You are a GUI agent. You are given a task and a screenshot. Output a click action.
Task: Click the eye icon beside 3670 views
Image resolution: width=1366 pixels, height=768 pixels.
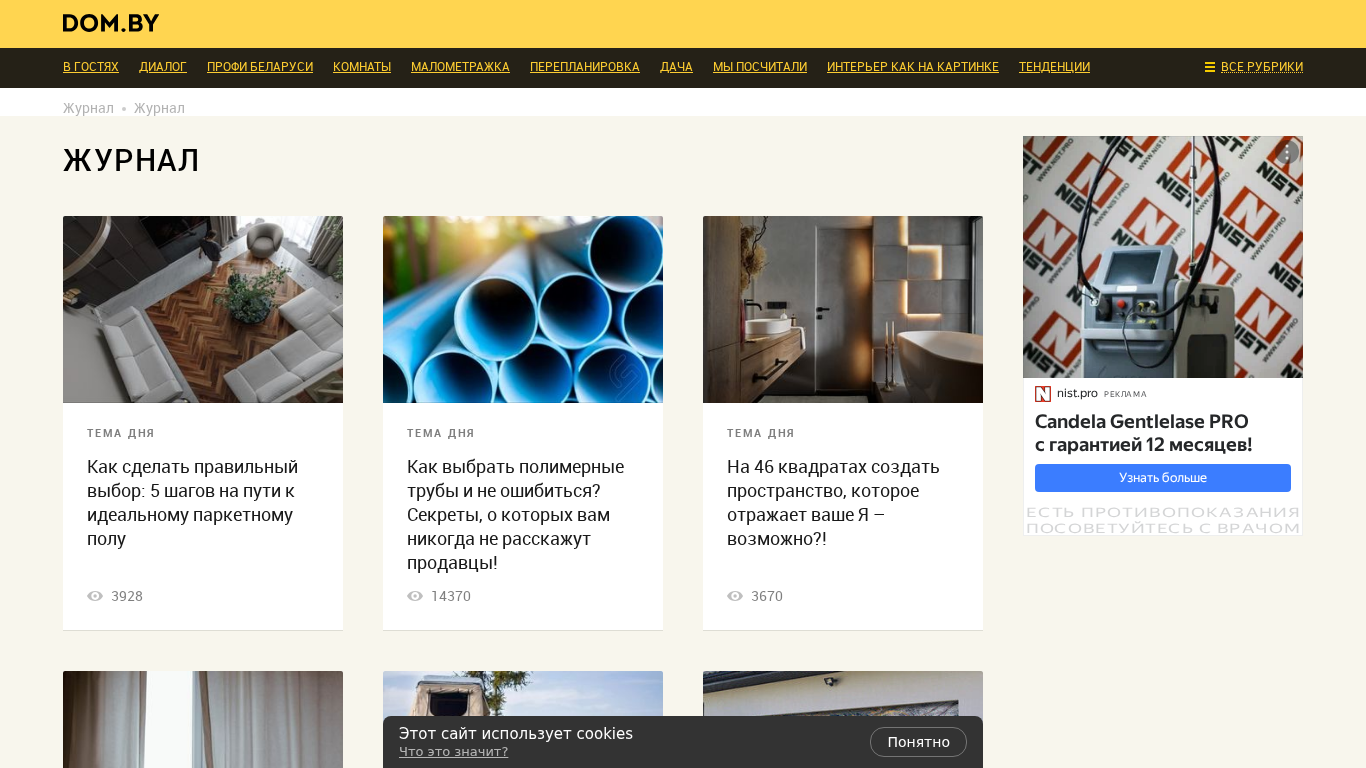tap(735, 596)
